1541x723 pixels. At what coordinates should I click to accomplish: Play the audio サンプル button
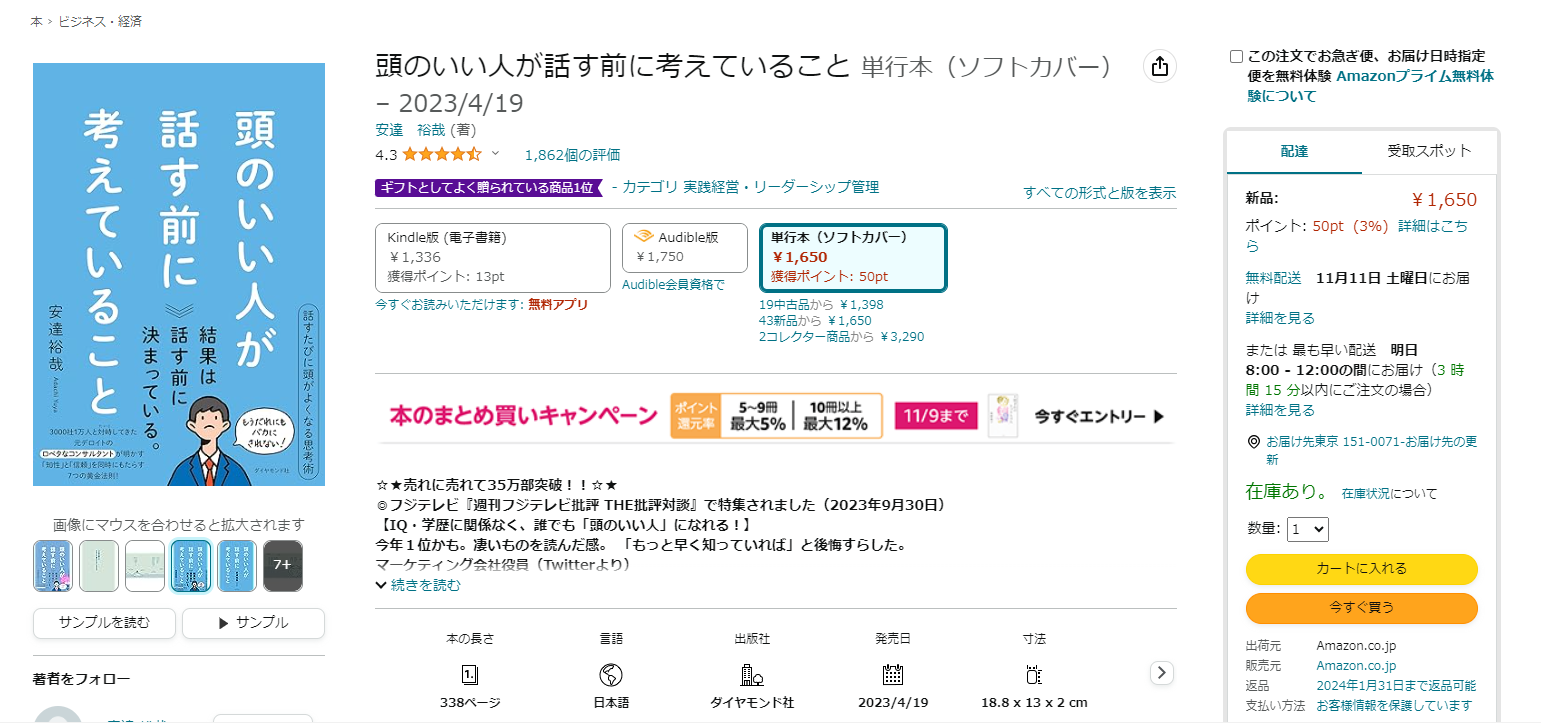pyautogui.click(x=253, y=623)
